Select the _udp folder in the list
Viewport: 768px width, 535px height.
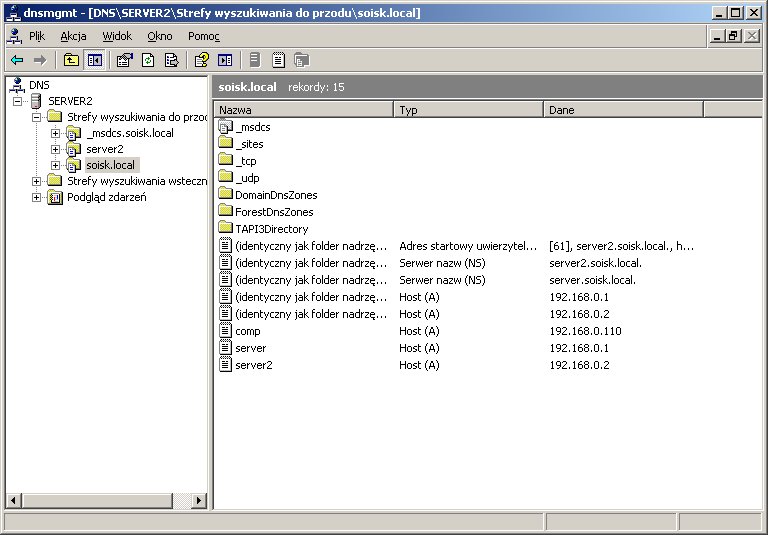point(239,178)
